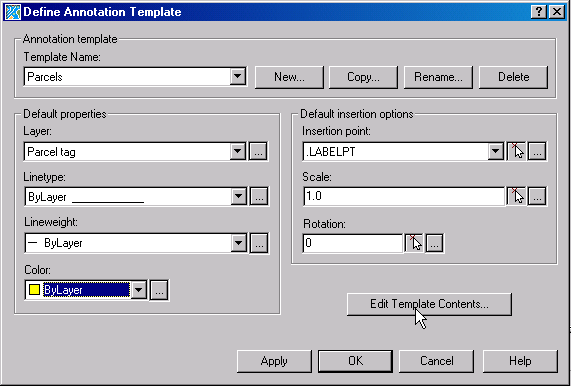This screenshot has height=386, width=571.
Task: Expand the Linetype dropdown arrow
Action: coord(239,197)
